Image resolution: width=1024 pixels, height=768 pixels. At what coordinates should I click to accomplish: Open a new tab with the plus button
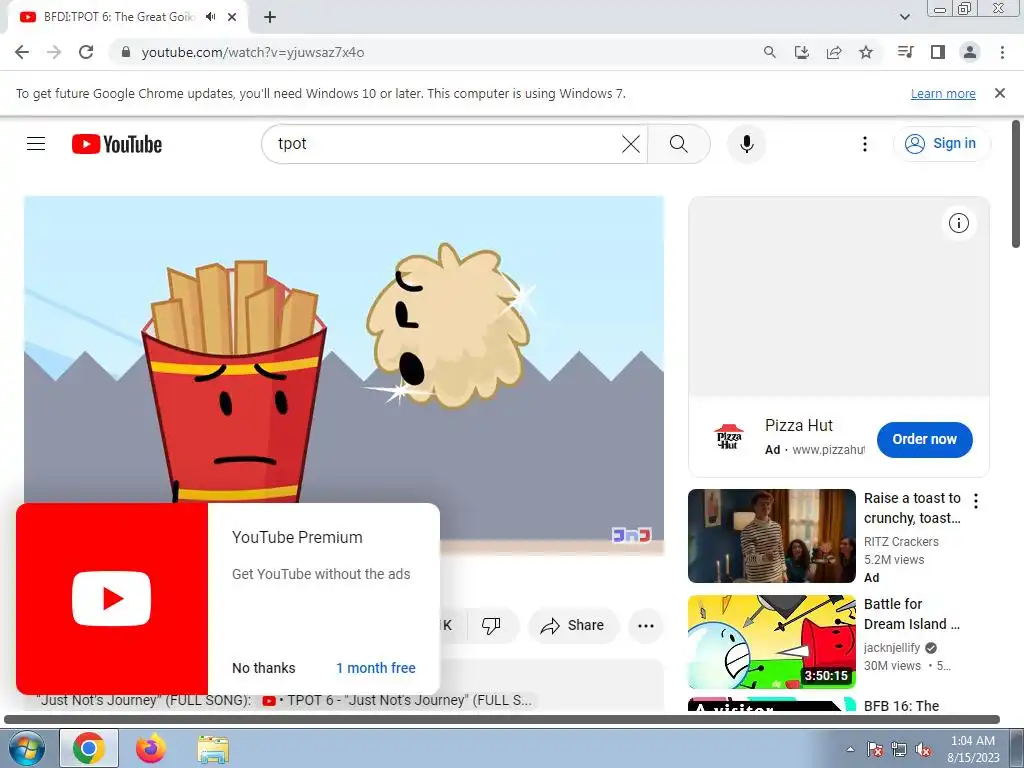(x=270, y=17)
